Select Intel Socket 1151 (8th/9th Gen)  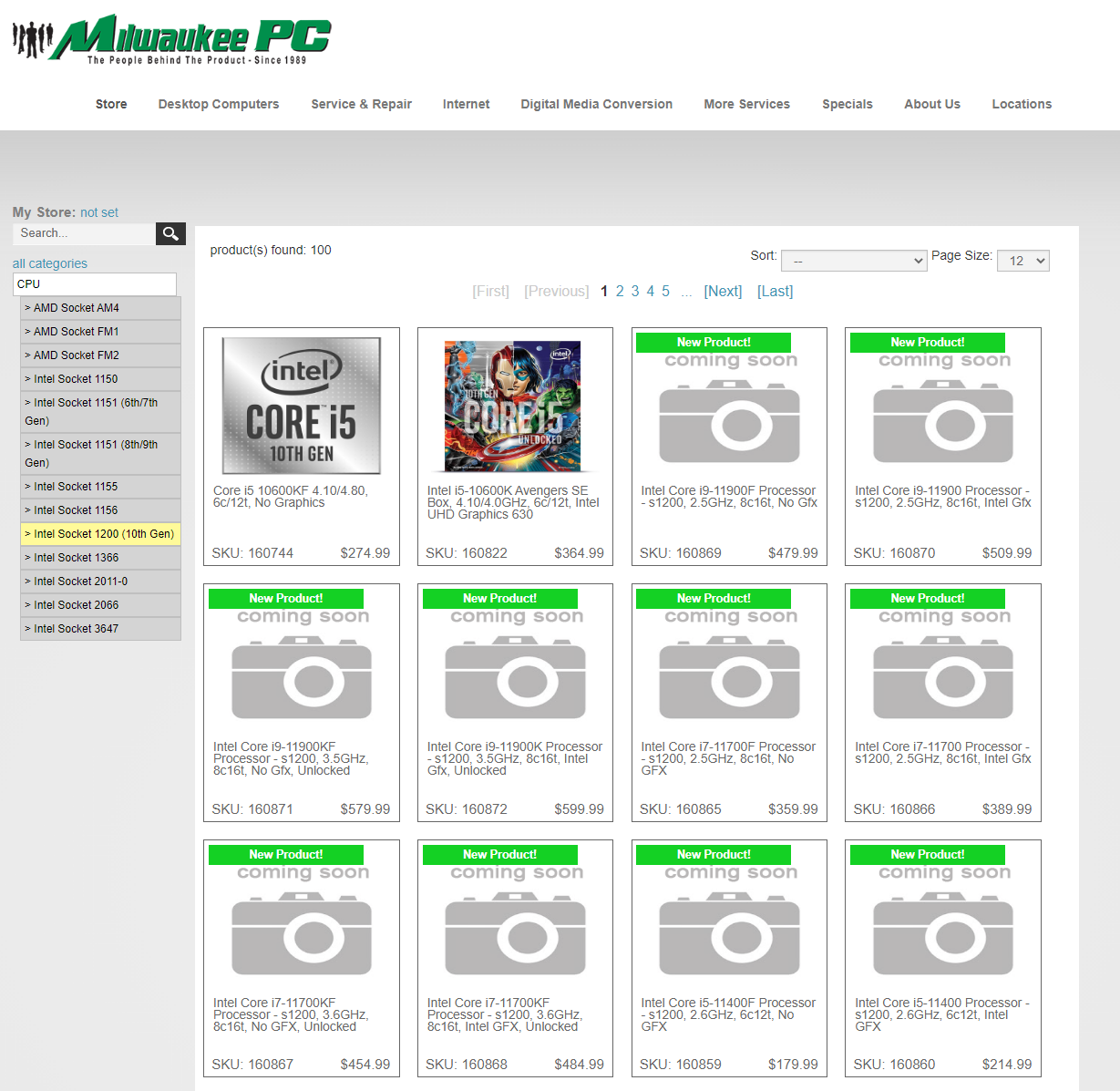(101, 454)
